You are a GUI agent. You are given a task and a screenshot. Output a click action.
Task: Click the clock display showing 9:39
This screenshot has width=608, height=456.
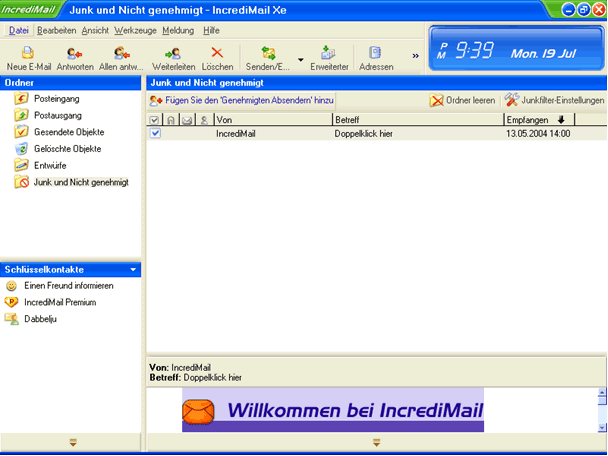coord(474,51)
